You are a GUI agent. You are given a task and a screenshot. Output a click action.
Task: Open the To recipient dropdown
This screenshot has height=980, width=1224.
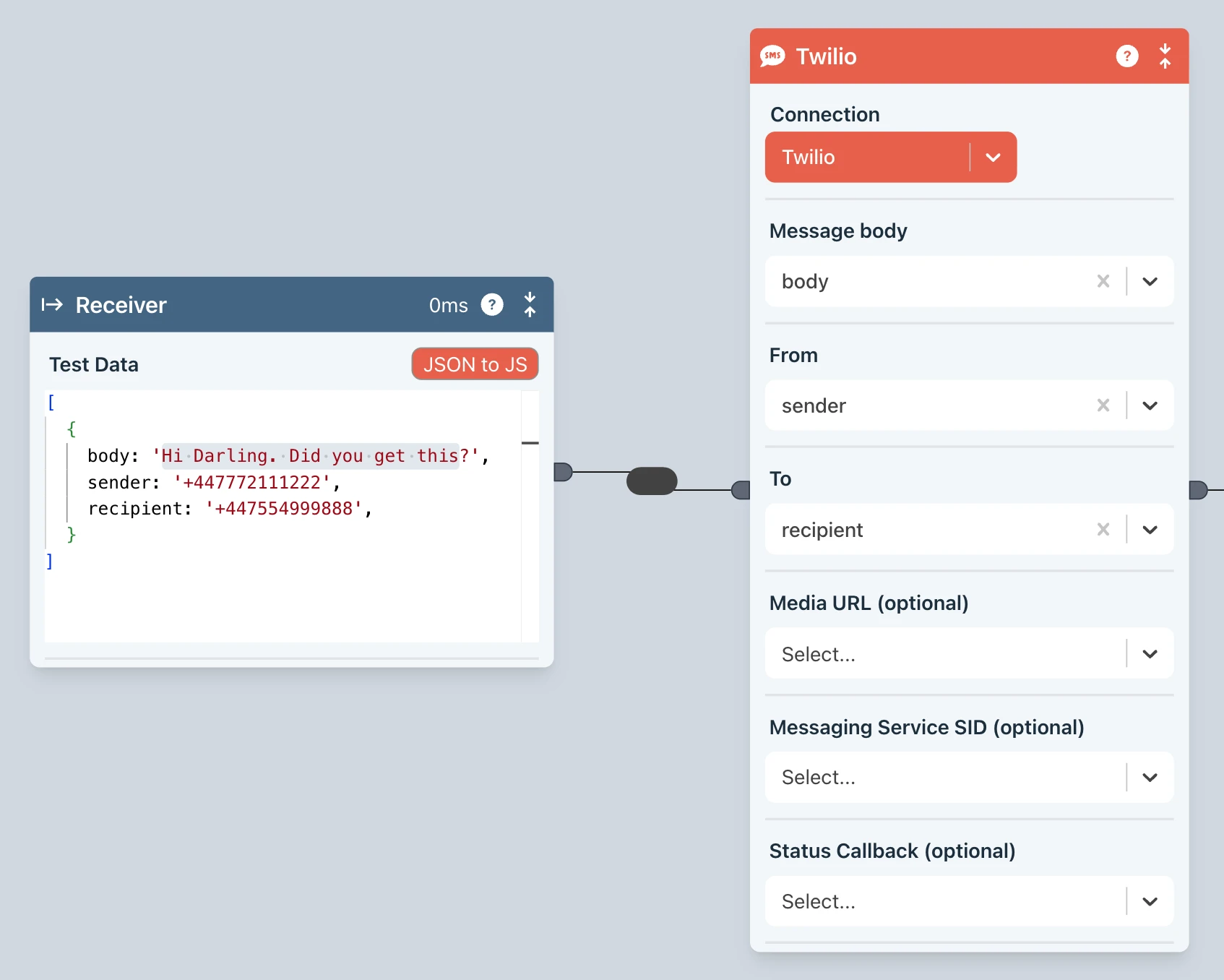[1150, 530]
